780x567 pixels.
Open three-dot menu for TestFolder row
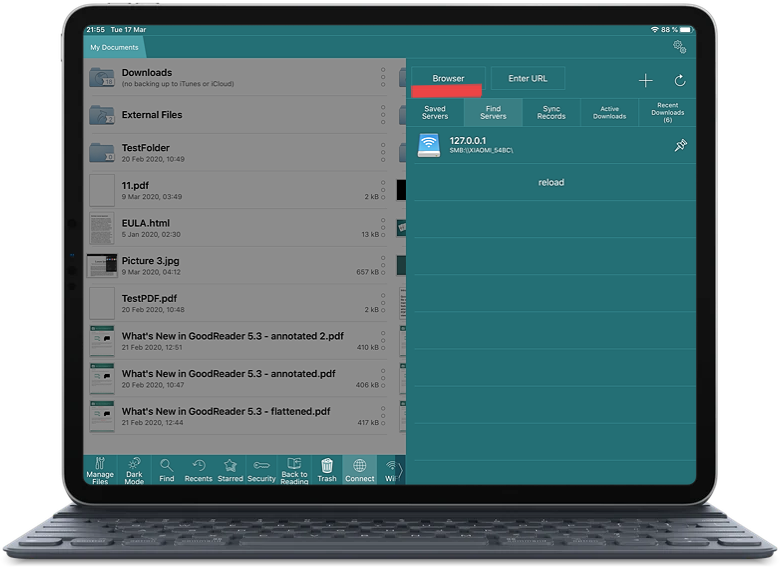click(x=383, y=153)
